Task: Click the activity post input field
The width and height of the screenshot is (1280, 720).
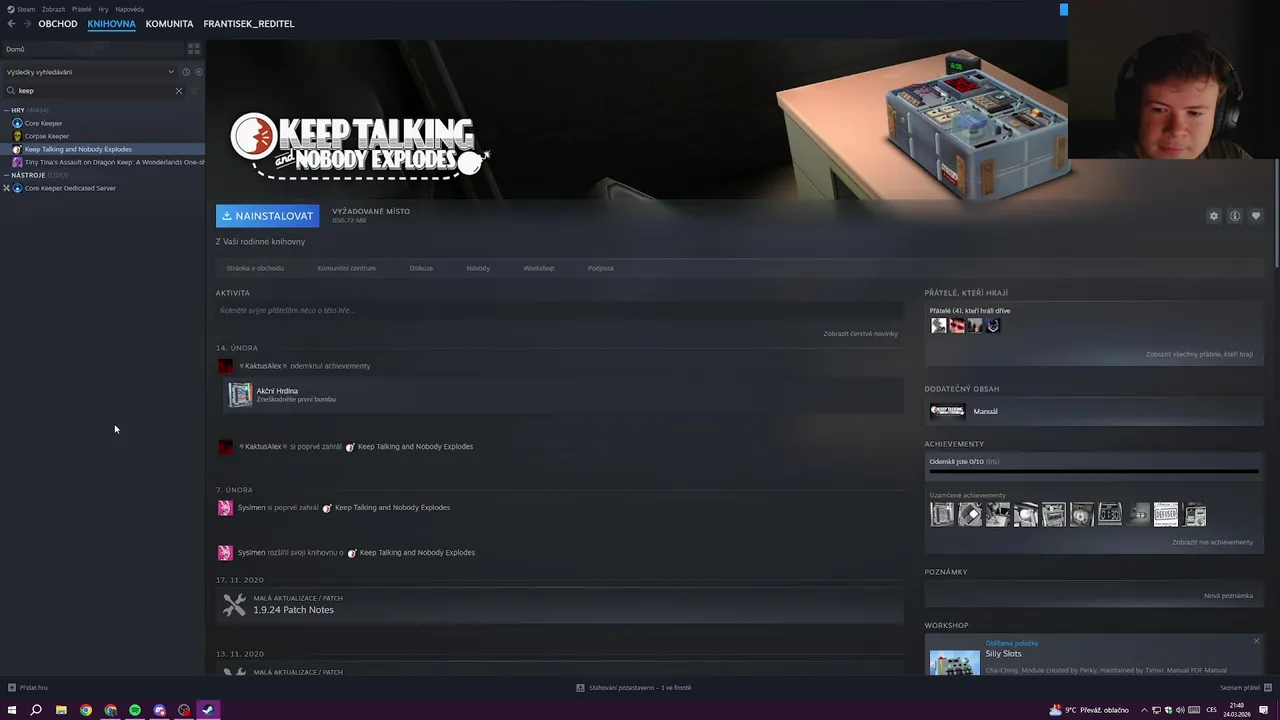Action: click(x=558, y=311)
